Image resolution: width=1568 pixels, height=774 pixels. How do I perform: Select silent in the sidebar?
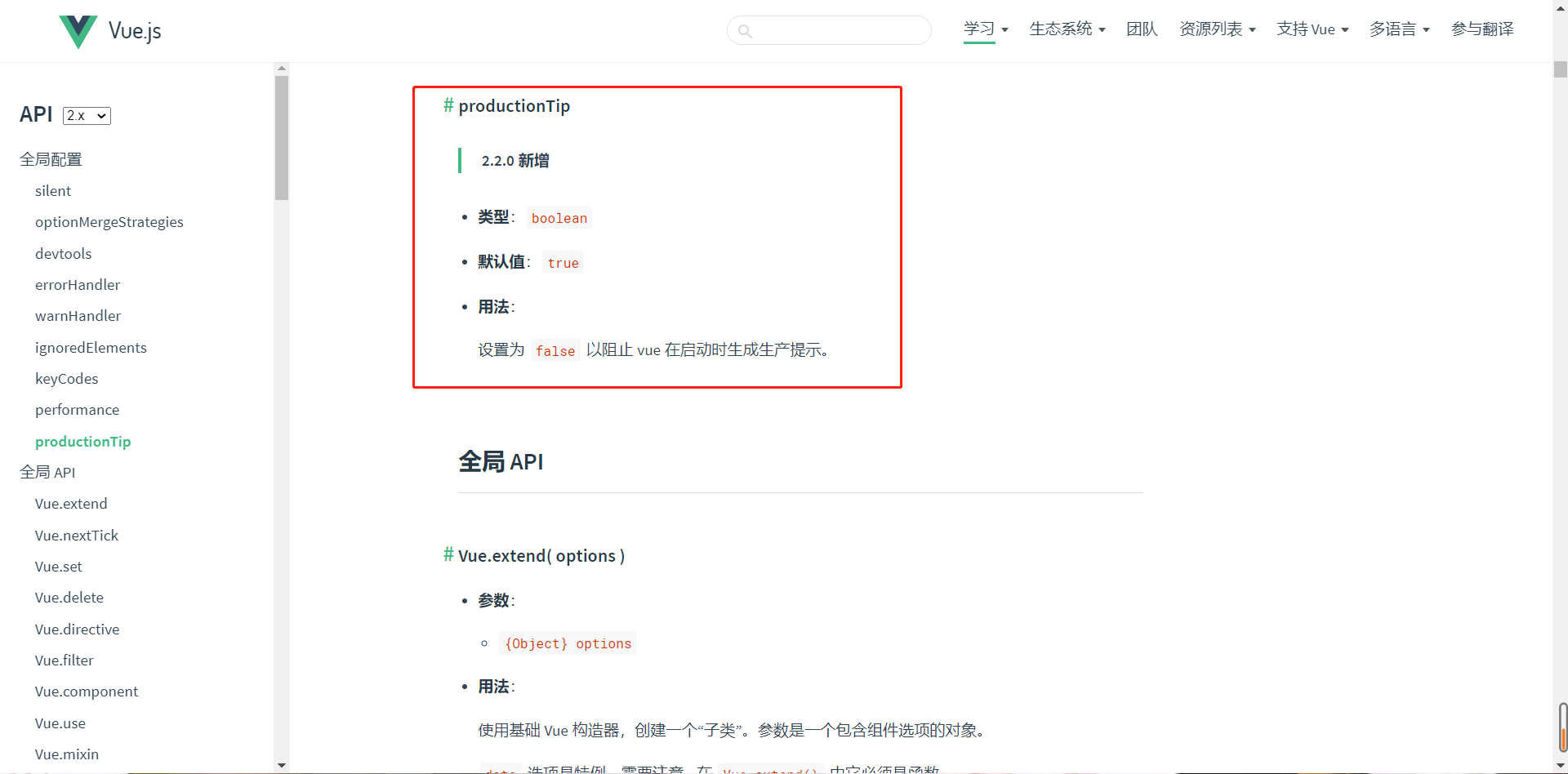coord(53,191)
